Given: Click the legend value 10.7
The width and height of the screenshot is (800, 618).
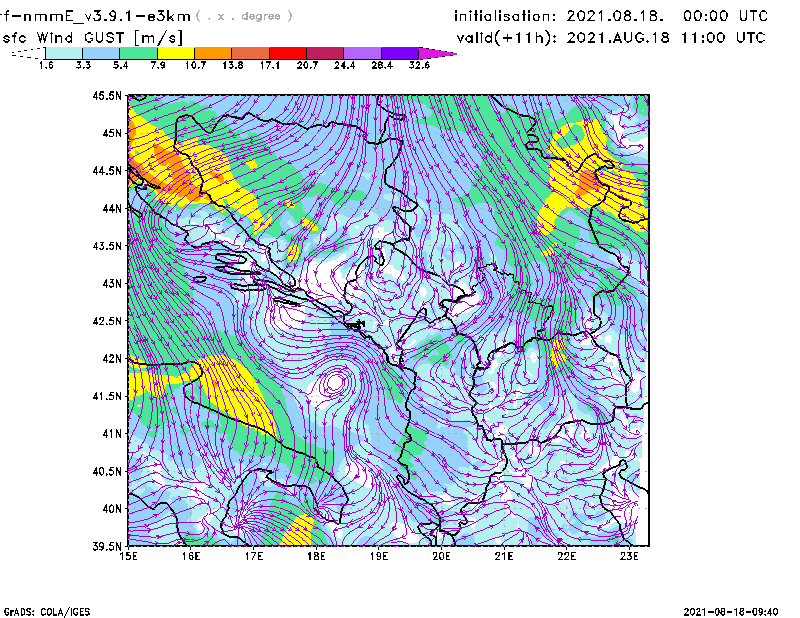Looking at the screenshot, I should point(195,65).
